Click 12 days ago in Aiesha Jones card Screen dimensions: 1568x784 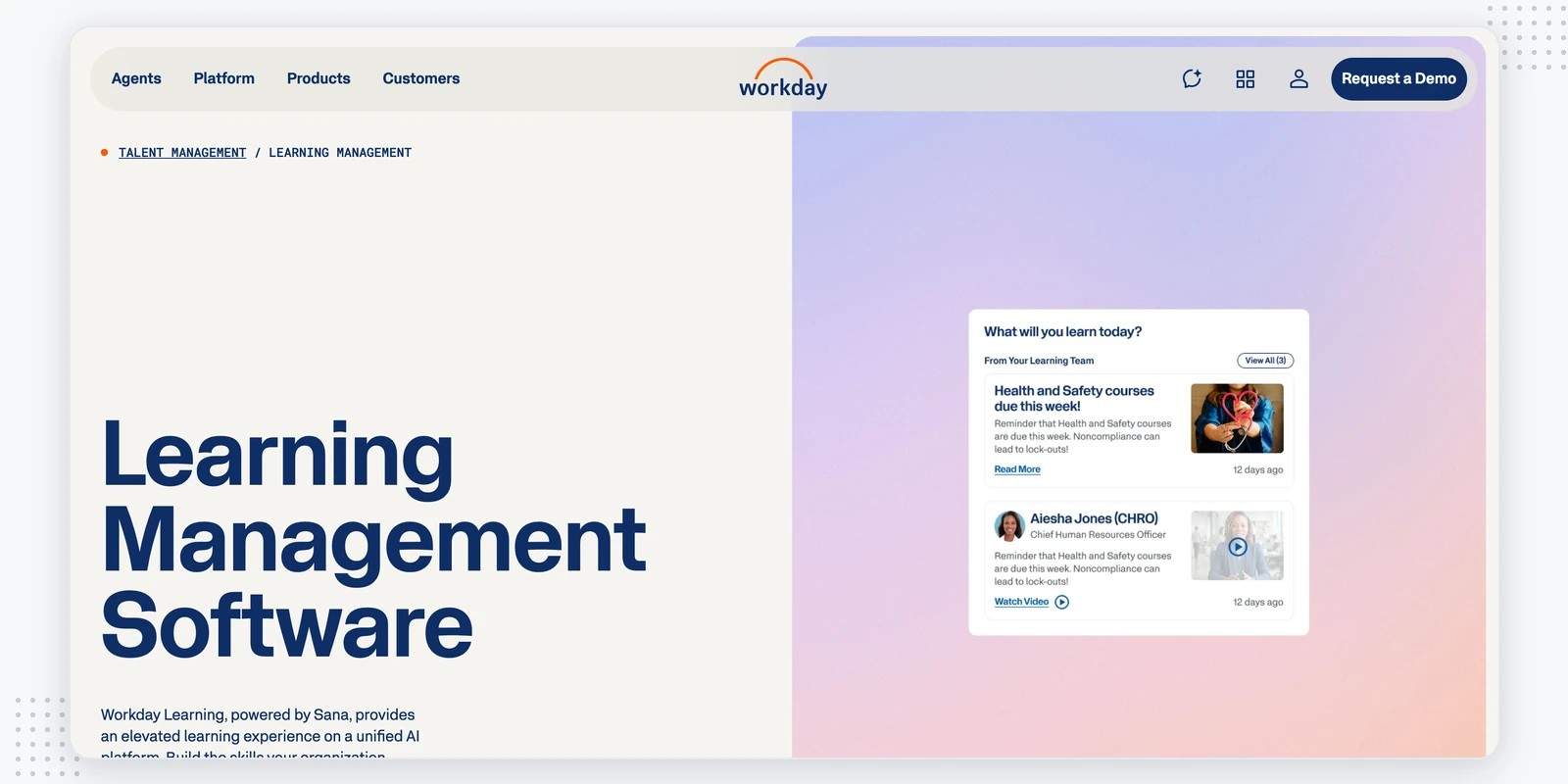[1257, 603]
